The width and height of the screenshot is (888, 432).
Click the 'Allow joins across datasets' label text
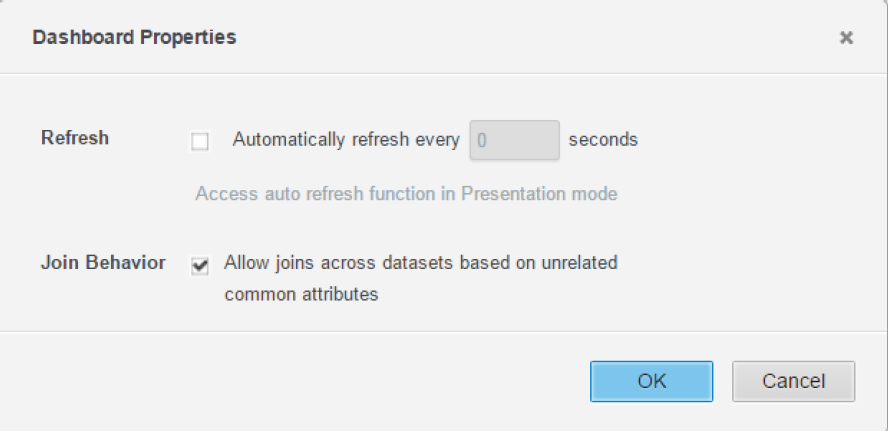click(420, 264)
